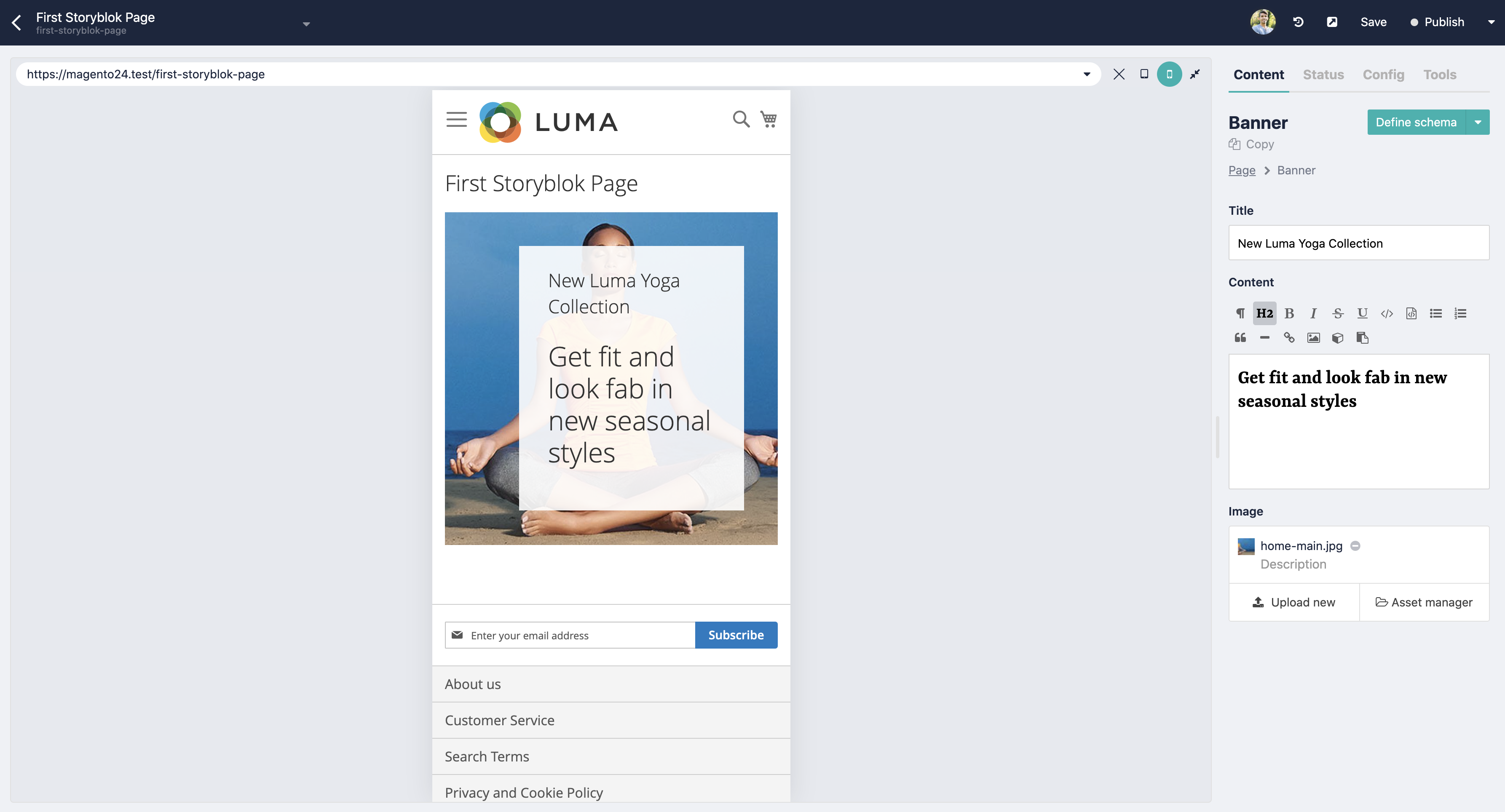The image size is (1505, 812).
Task: Click the Subscribe button
Action: click(x=736, y=635)
